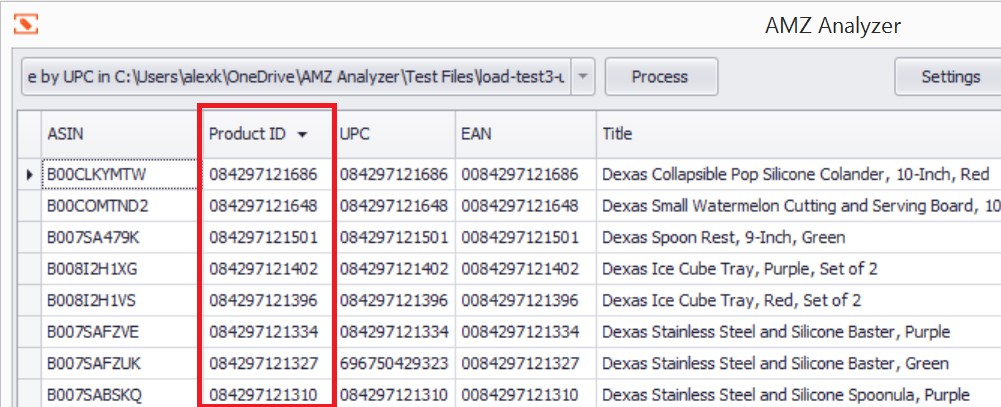Click Product ID cell 084297121334

point(268,332)
